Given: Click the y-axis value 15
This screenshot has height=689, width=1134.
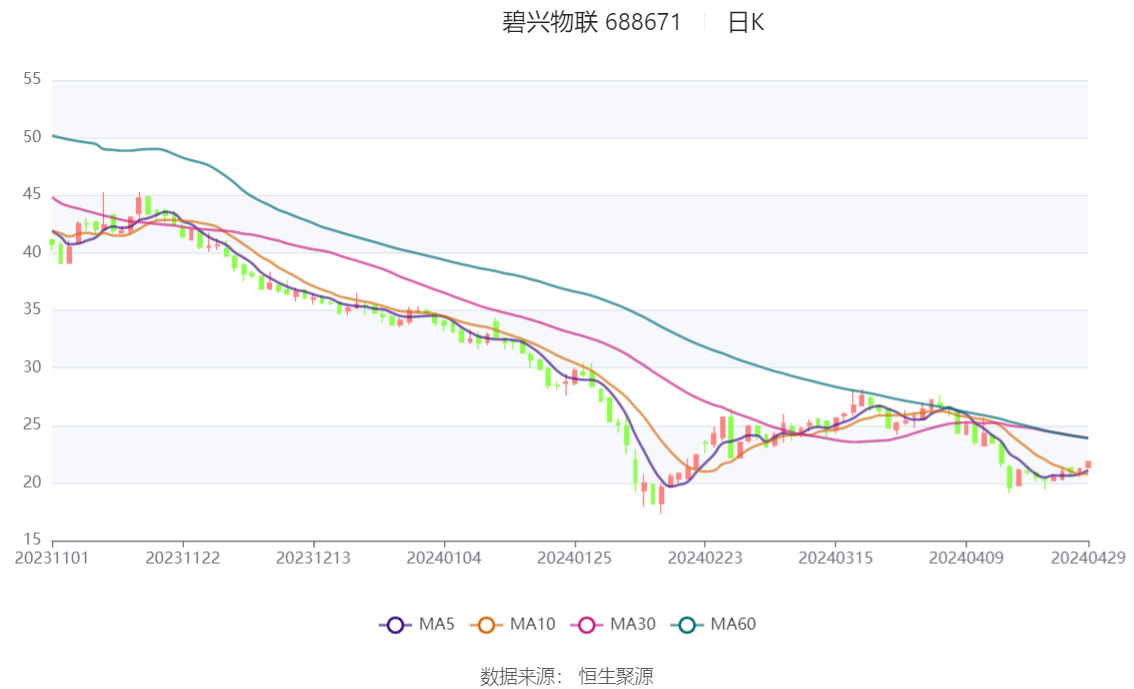Looking at the screenshot, I should (32, 539).
